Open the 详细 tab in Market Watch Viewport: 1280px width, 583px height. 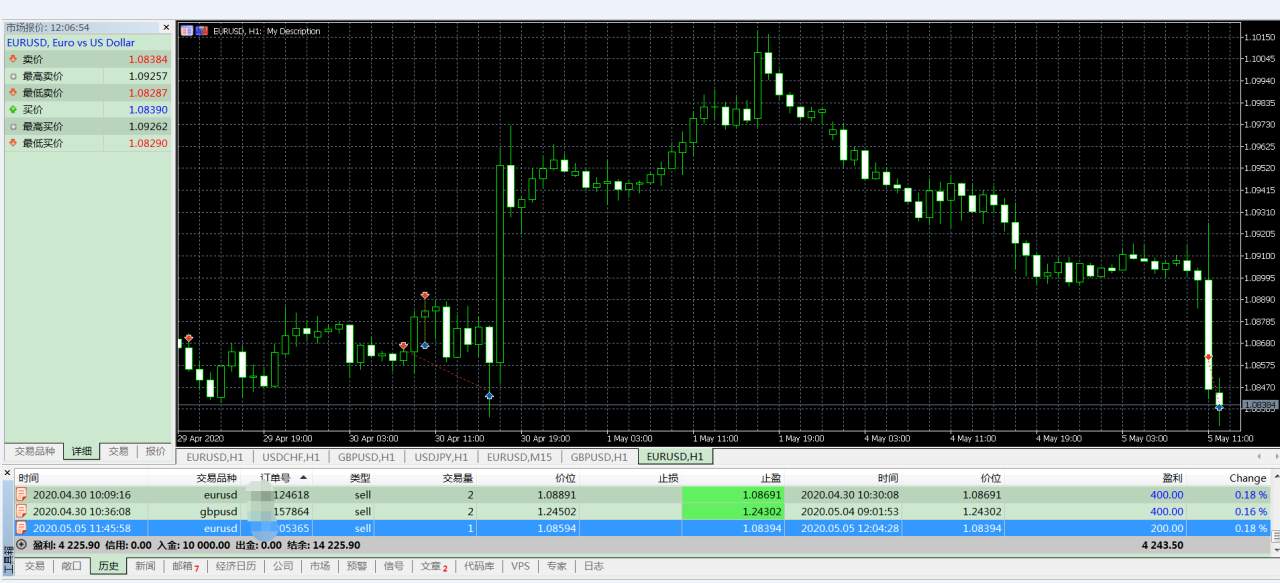(x=82, y=452)
